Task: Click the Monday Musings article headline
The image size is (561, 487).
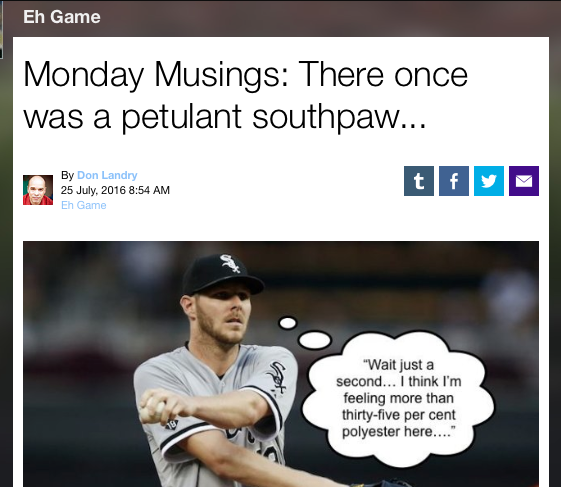Action: (245, 95)
